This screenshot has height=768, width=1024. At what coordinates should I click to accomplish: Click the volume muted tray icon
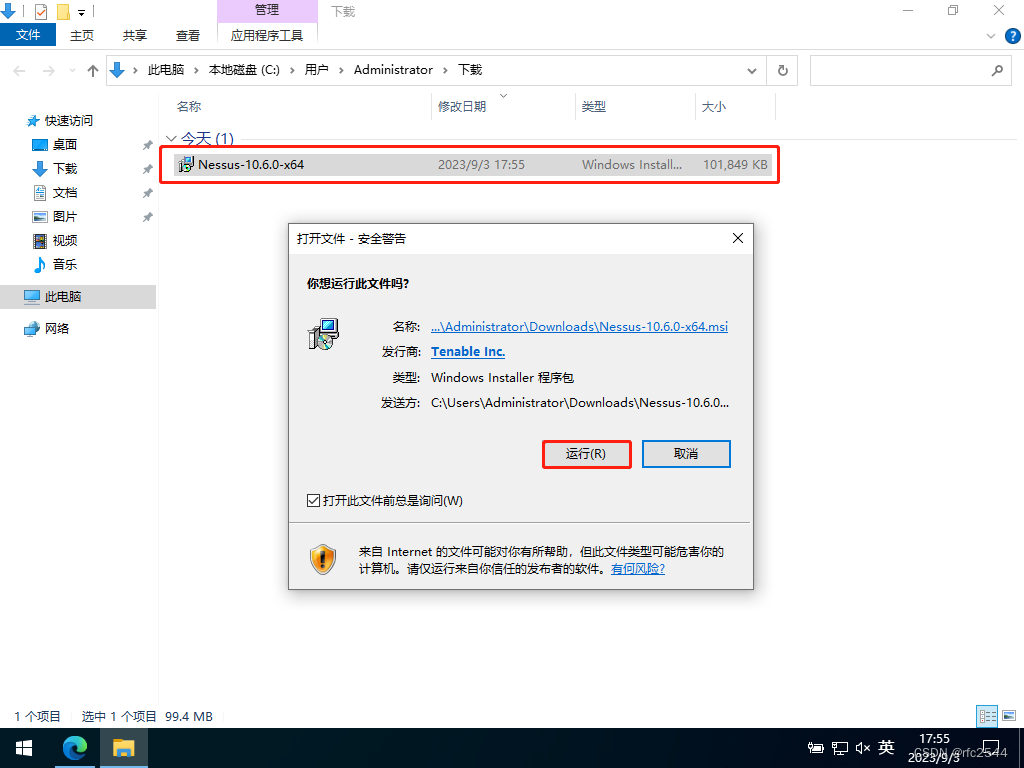pos(863,748)
